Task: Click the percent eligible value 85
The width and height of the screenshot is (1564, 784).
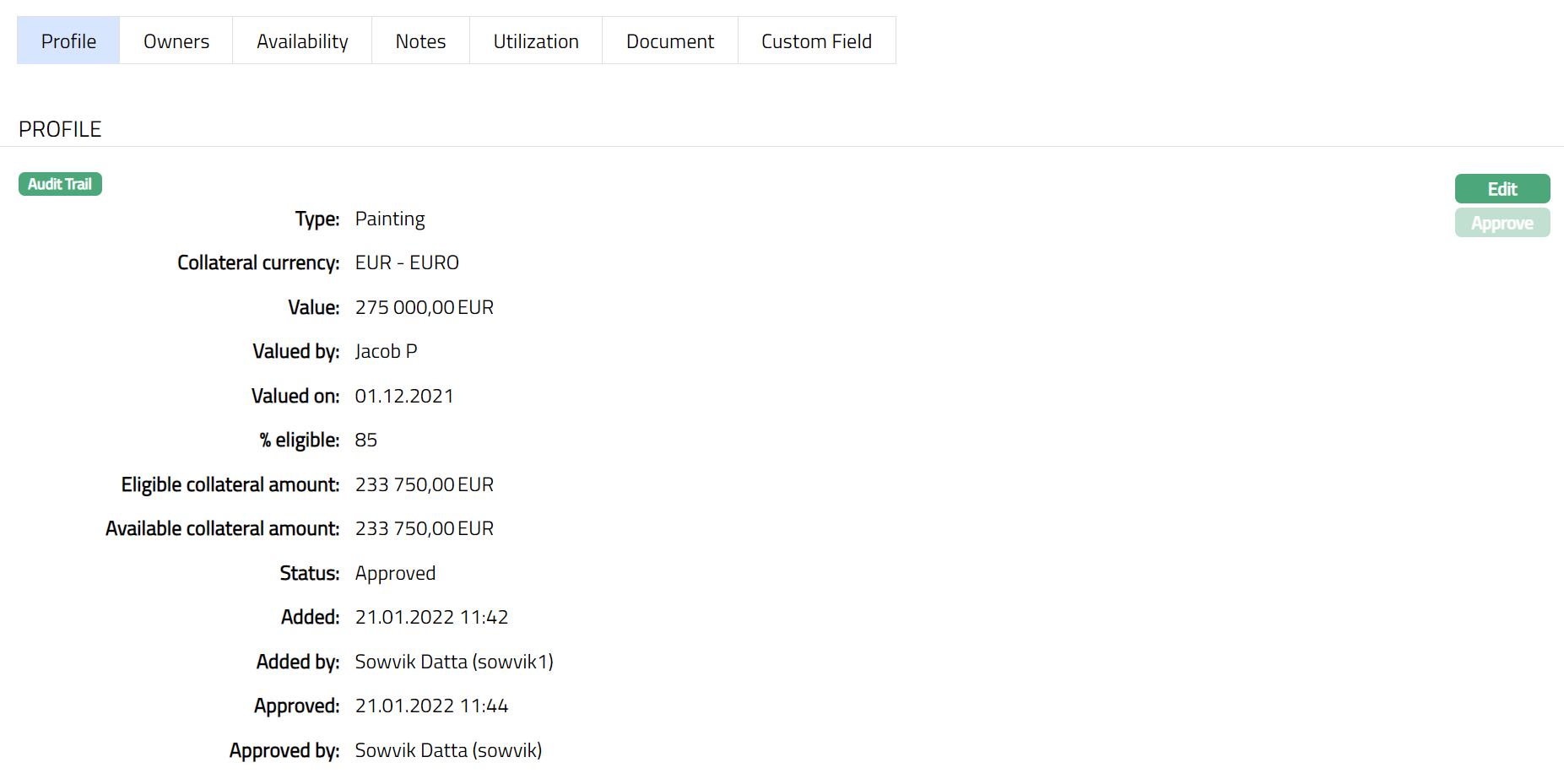Action: [365, 440]
